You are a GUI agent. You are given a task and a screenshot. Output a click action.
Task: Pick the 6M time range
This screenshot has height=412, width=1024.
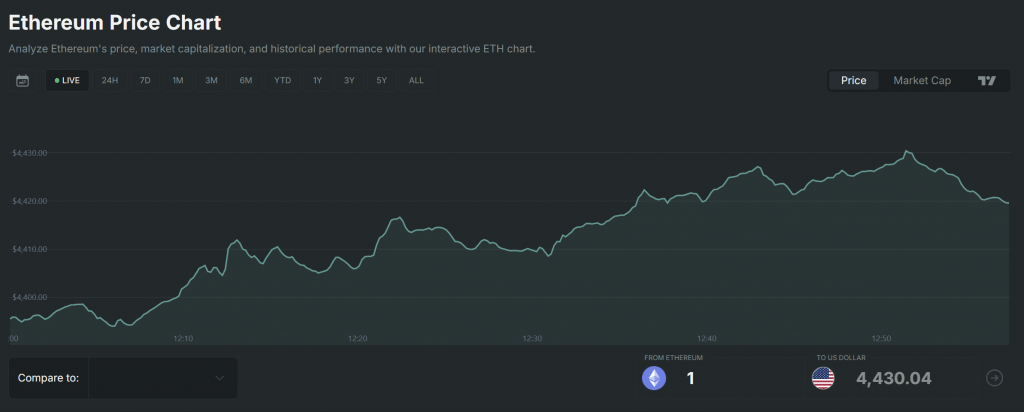pos(246,81)
